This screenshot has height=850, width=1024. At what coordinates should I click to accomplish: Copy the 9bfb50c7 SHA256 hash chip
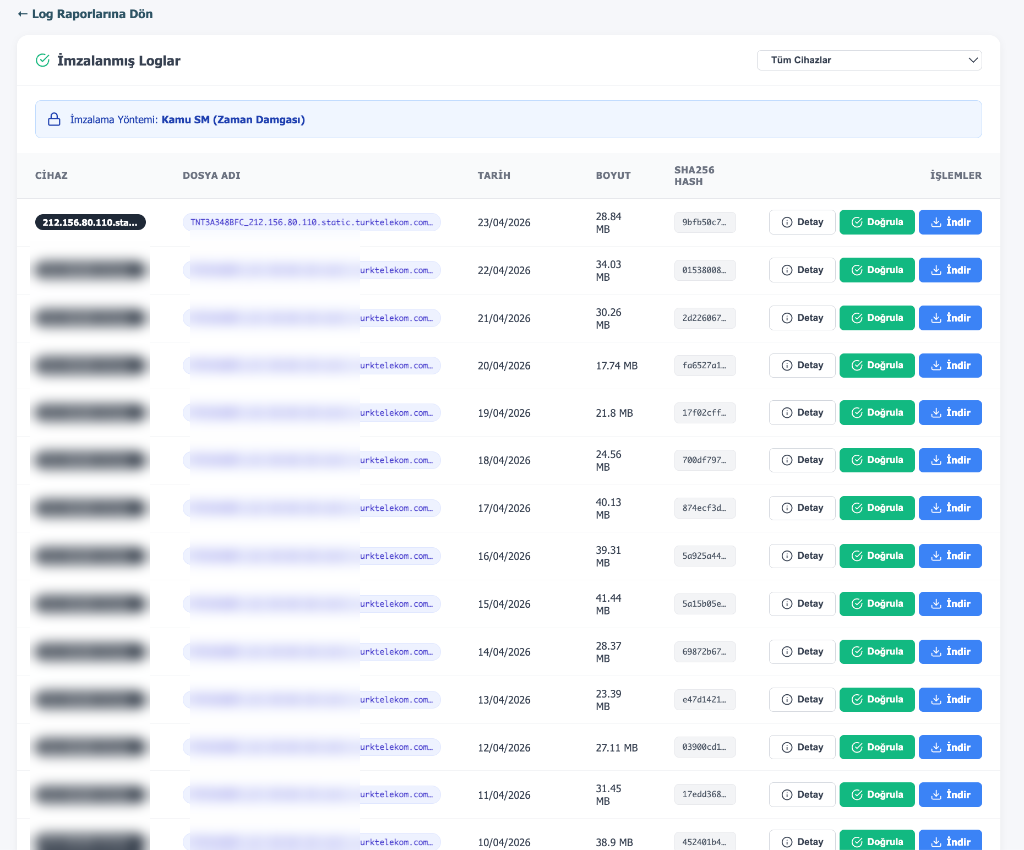click(x=704, y=222)
